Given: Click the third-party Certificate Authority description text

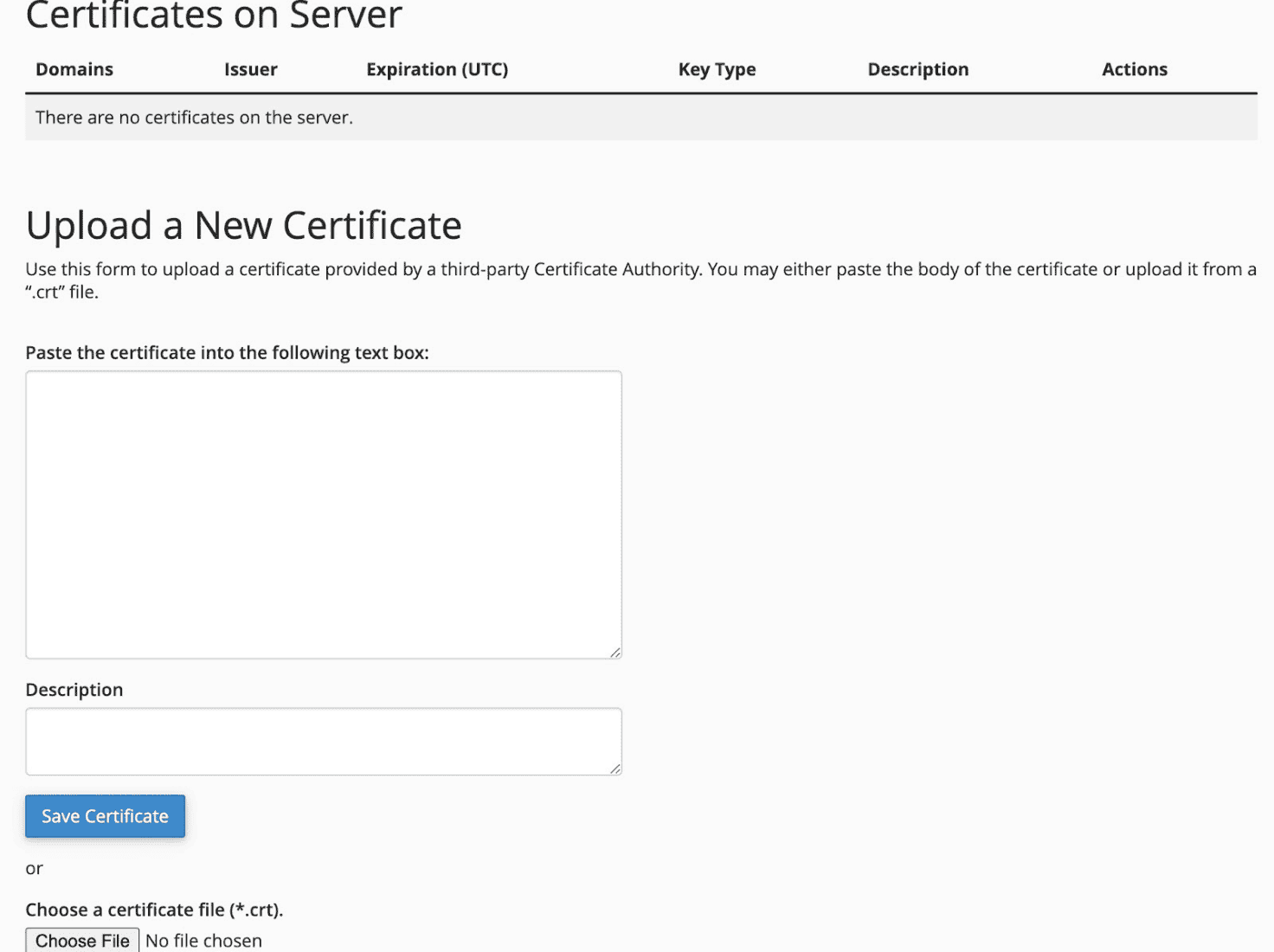Looking at the screenshot, I should click(x=640, y=280).
